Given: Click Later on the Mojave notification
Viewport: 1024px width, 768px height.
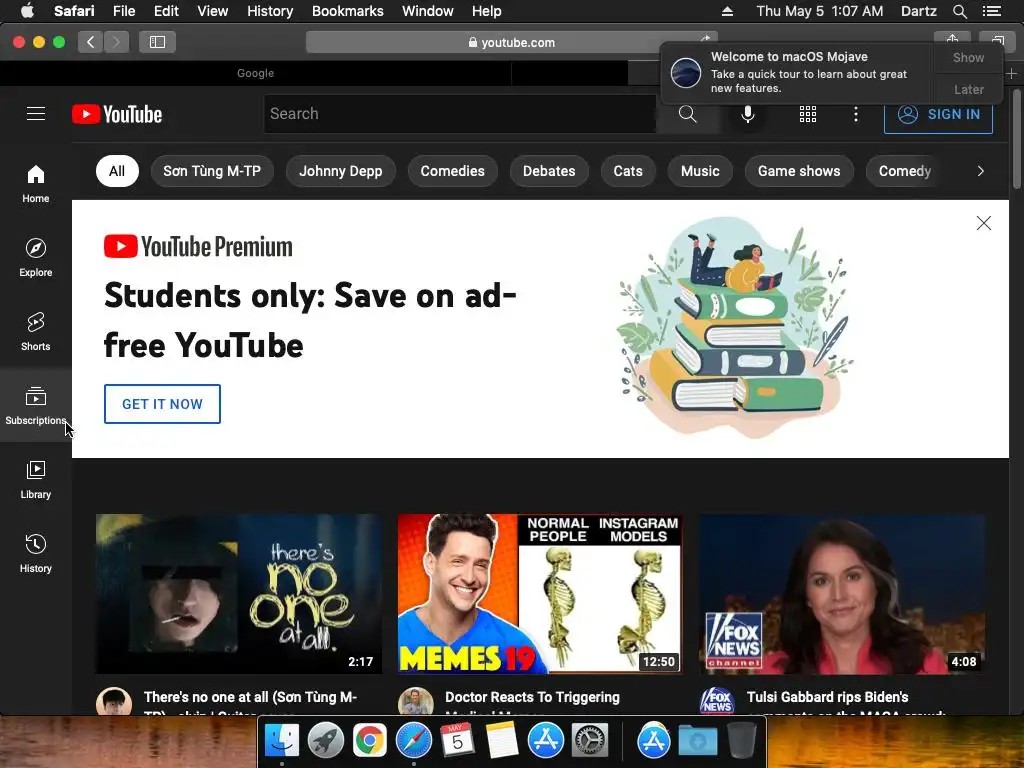Looking at the screenshot, I should 968,89.
